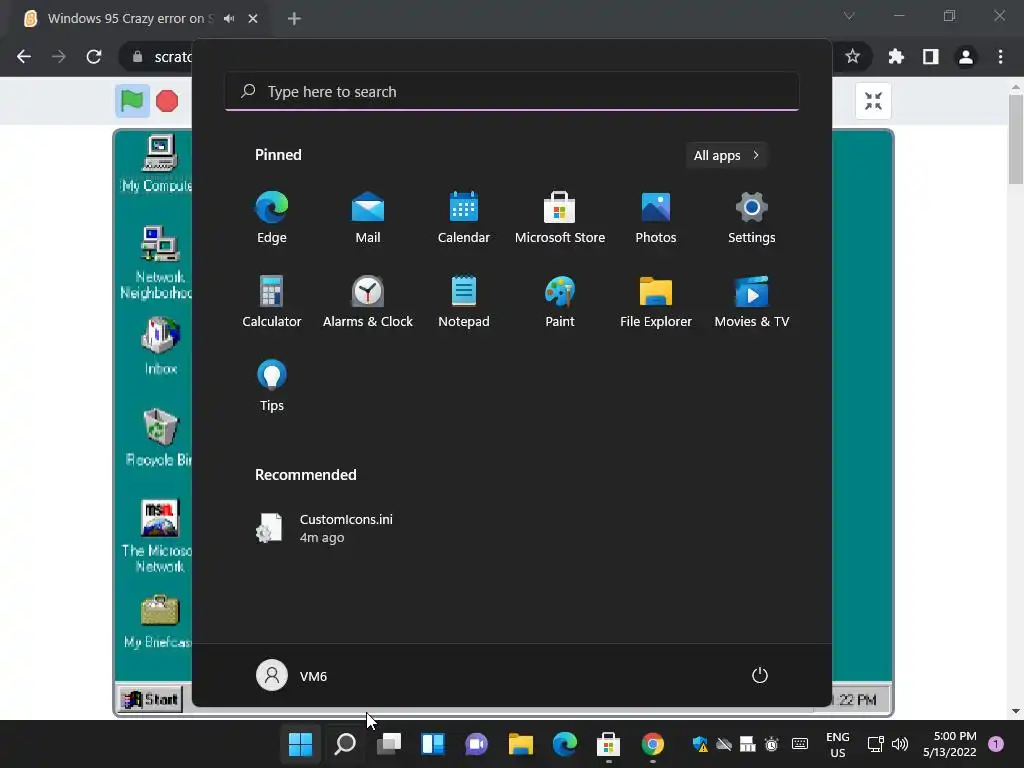Open the volume tray icon
Screen dimensions: 1024x768
(x=900, y=744)
